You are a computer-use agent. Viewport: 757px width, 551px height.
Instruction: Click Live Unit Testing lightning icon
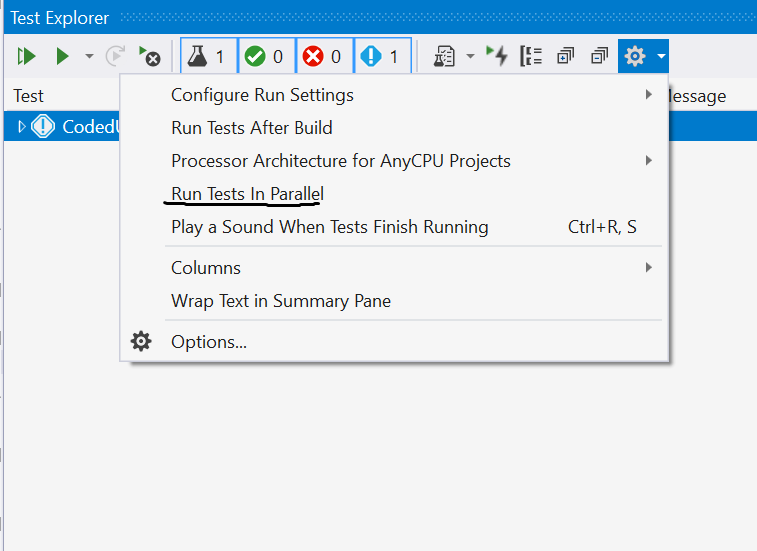[497, 56]
